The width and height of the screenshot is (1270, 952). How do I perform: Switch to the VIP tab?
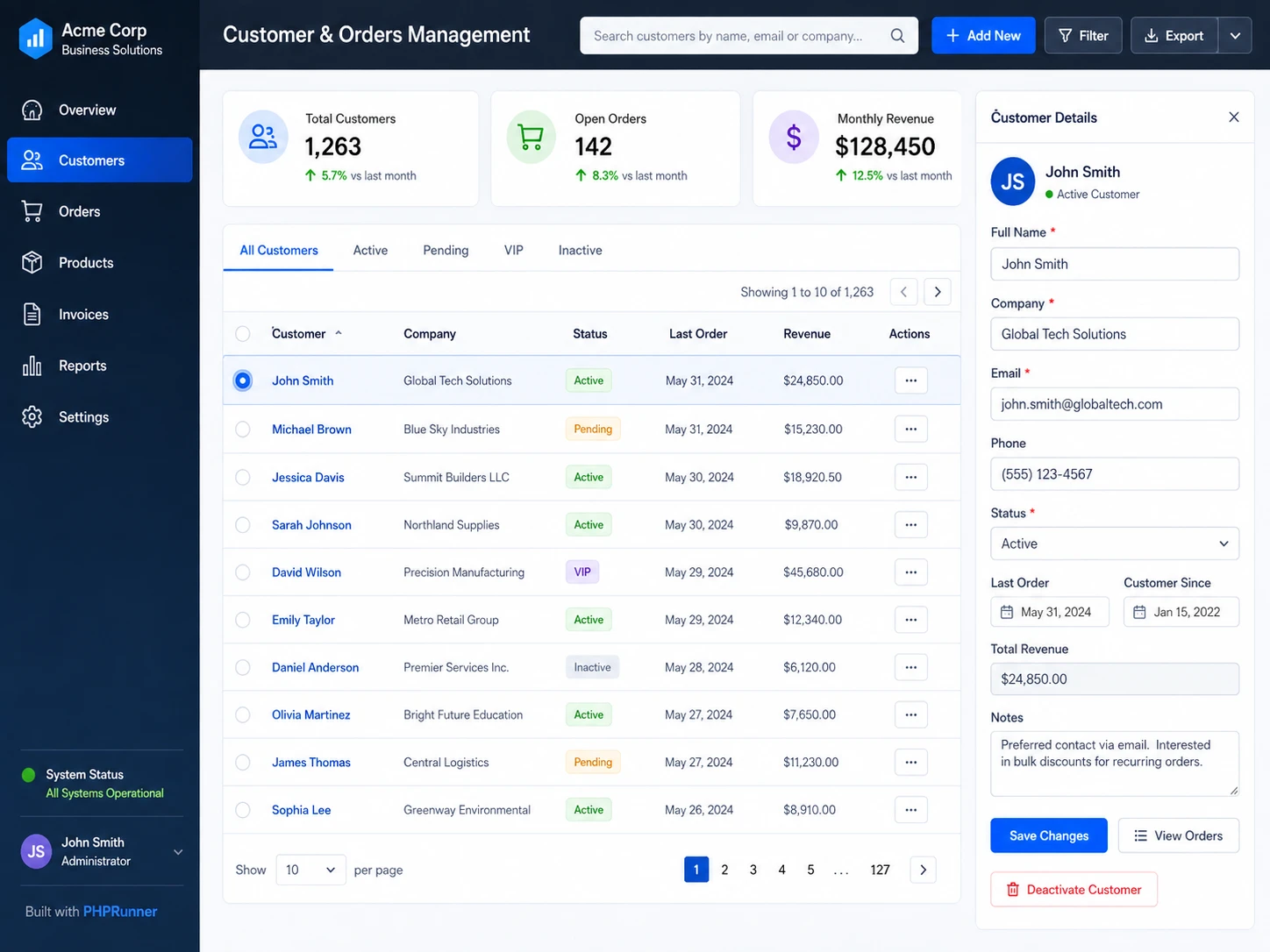coord(514,251)
